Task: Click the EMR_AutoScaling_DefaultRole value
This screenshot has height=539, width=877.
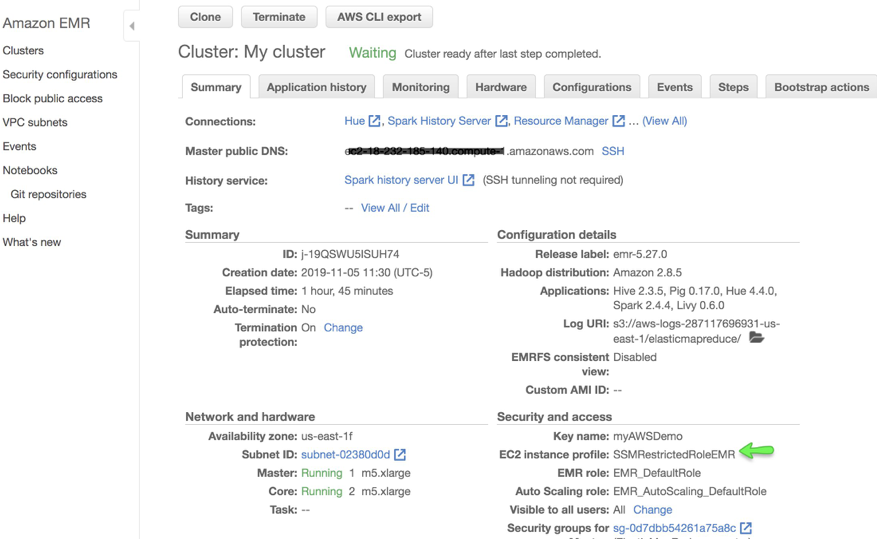Action: click(690, 491)
